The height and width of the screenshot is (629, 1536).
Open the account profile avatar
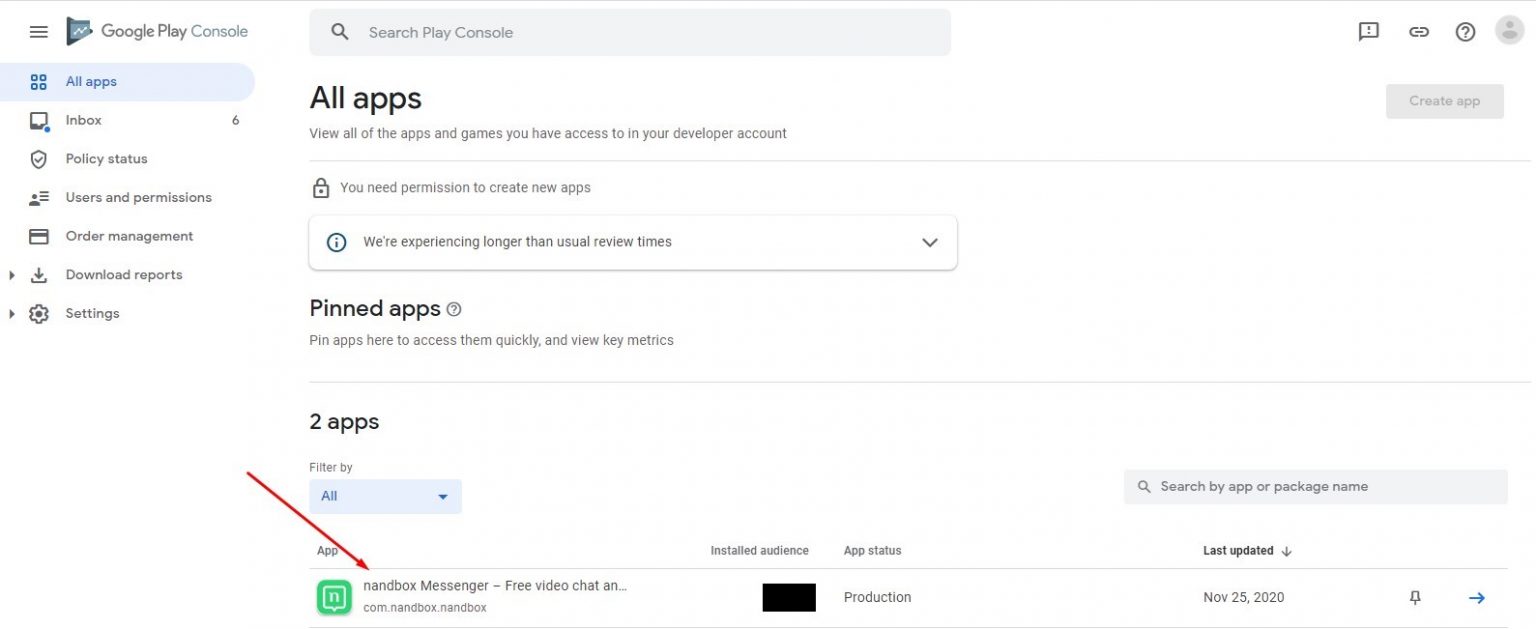pos(1508,30)
